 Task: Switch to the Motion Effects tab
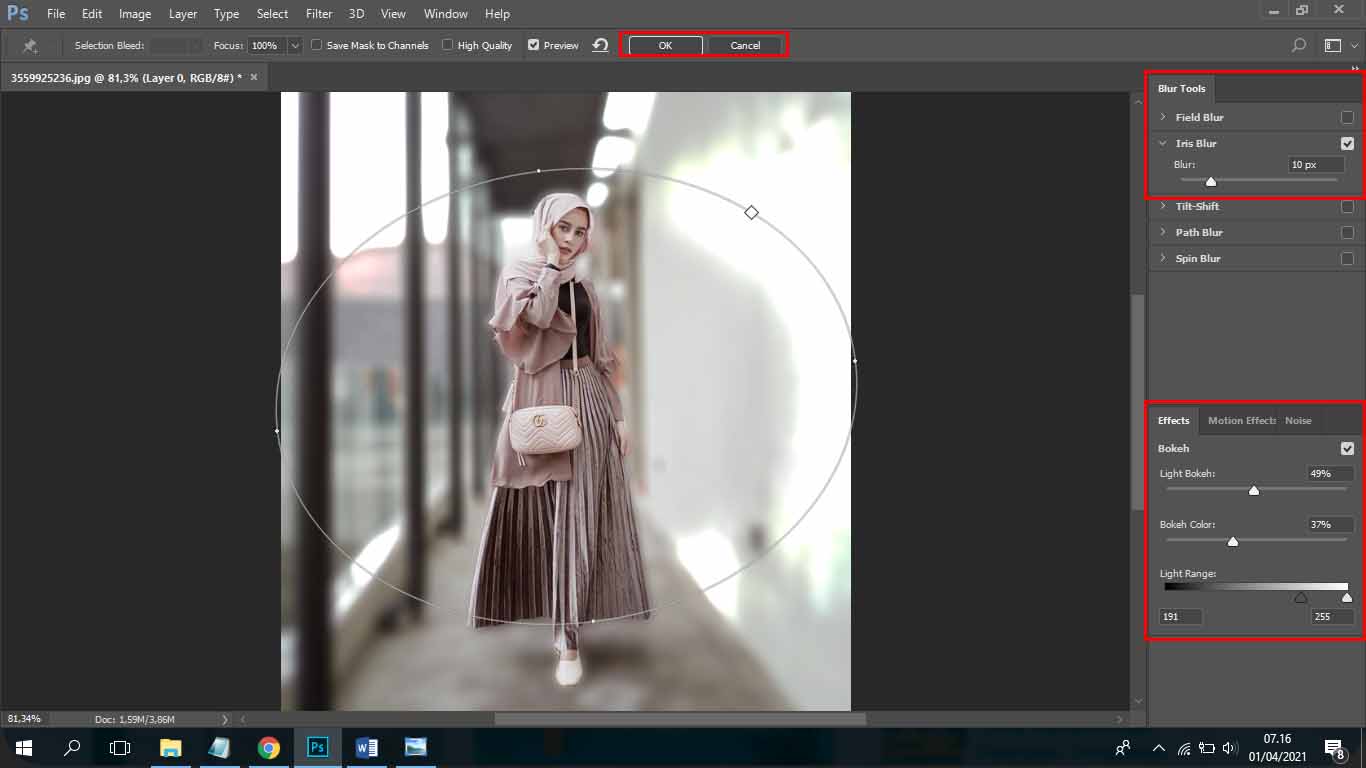pyautogui.click(x=1241, y=420)
